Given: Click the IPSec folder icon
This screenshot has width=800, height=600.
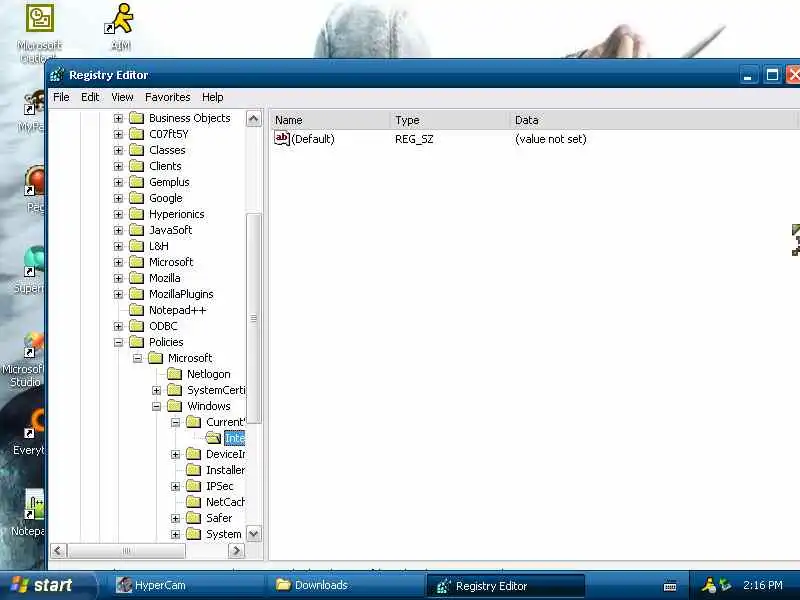Looking at the screenshot, I should point(193,486).
